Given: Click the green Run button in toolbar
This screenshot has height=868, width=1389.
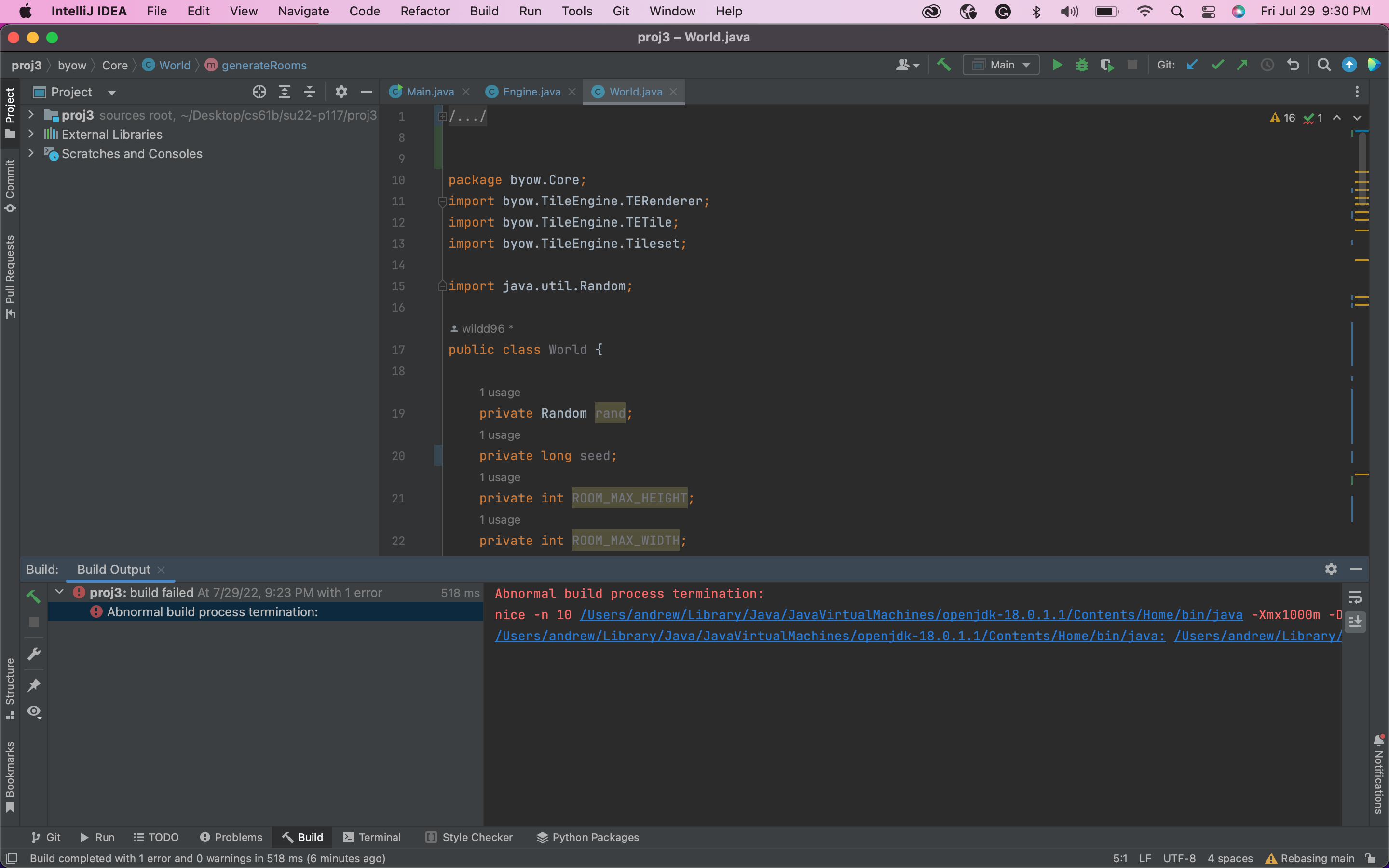Looking at the screenshot, I should 1057,65.
